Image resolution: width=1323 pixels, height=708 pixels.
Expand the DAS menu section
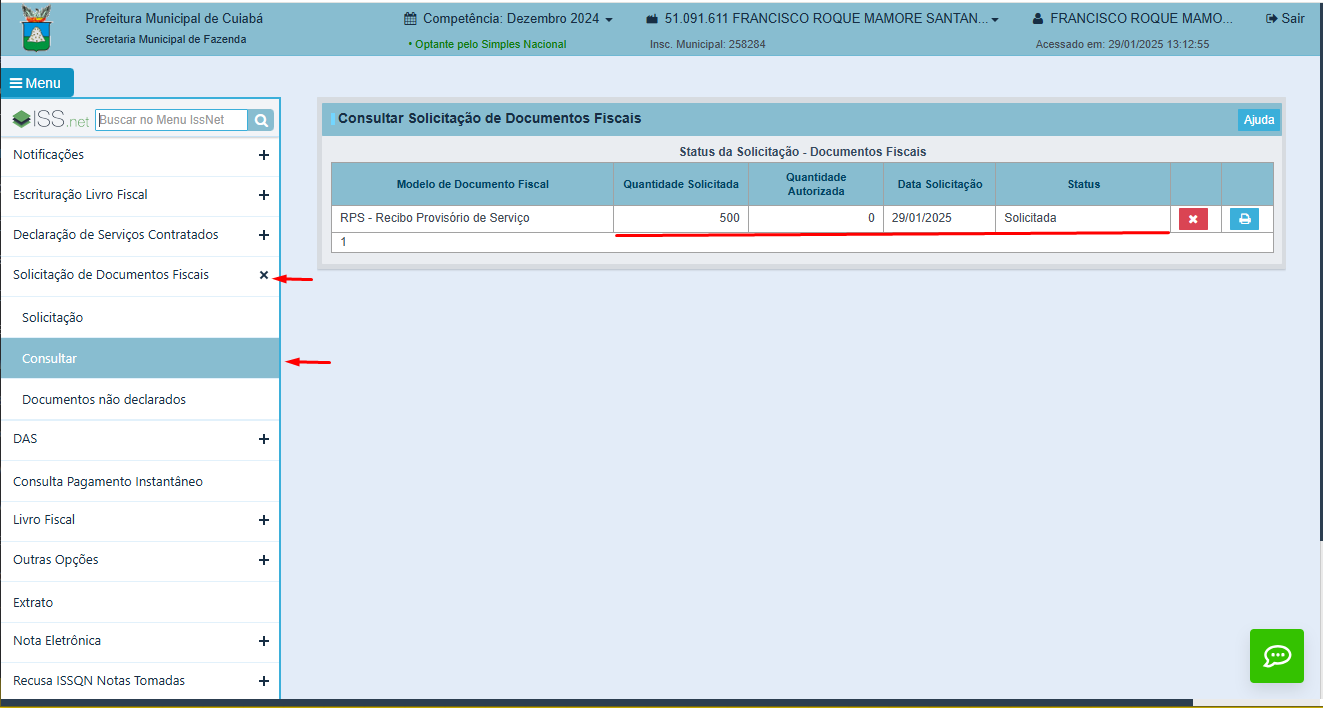(x=264, y=439)
